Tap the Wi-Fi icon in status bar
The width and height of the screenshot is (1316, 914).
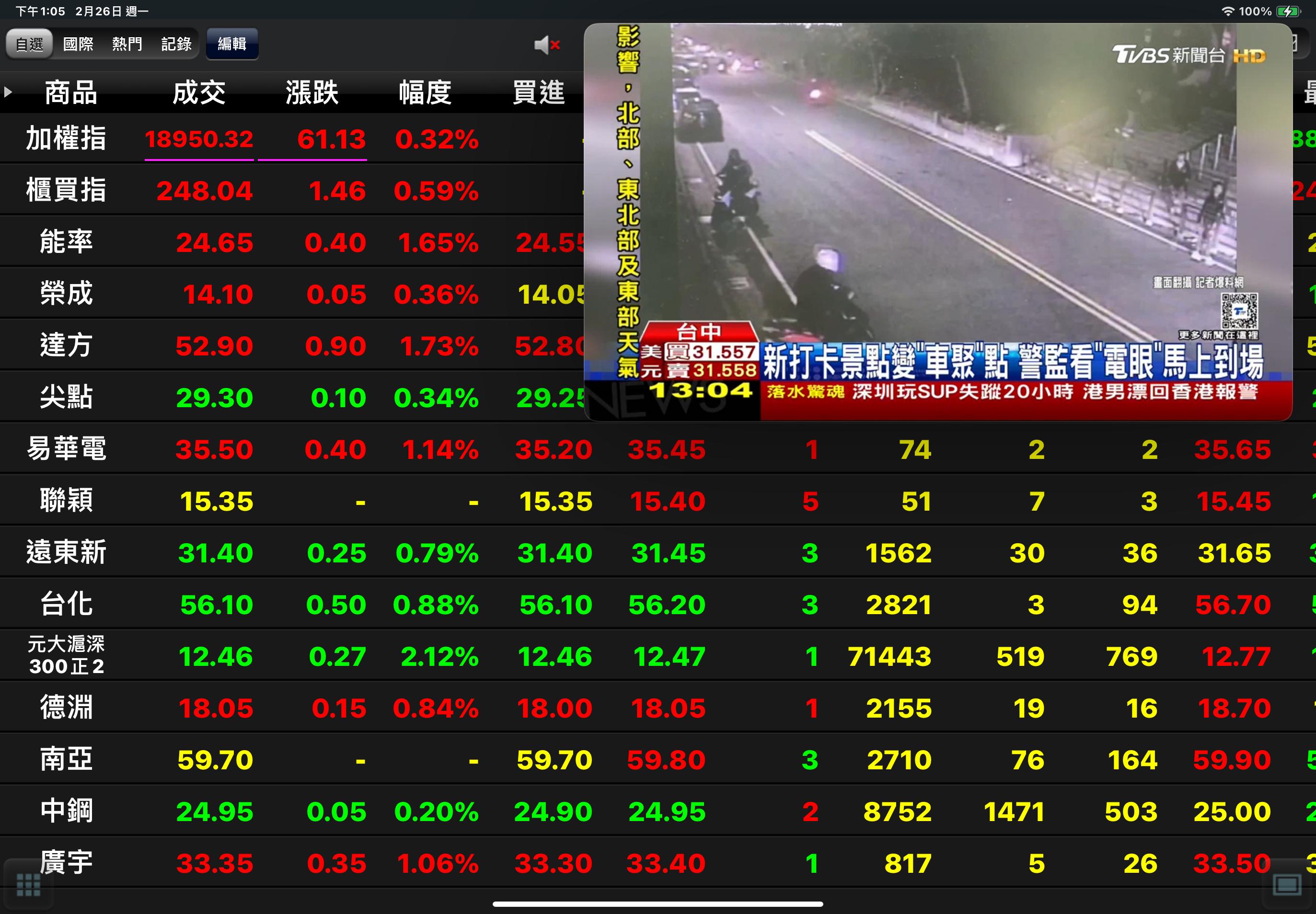(x=1227, y=11)
